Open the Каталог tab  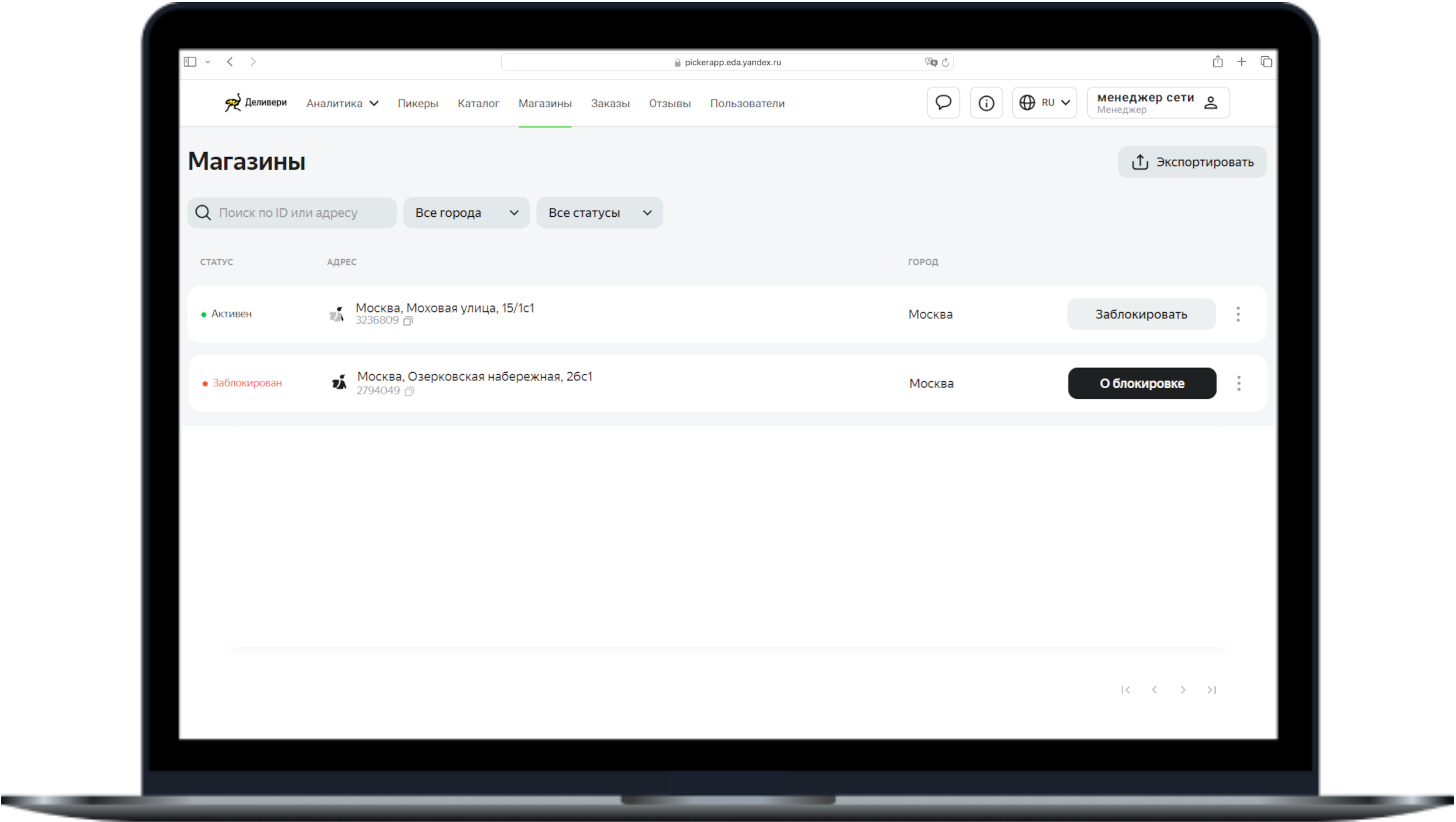[x=478, y=103]
